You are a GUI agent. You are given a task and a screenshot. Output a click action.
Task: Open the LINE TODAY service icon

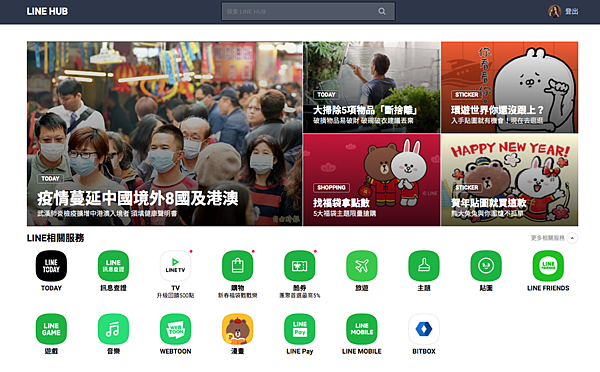click(51, 266)
